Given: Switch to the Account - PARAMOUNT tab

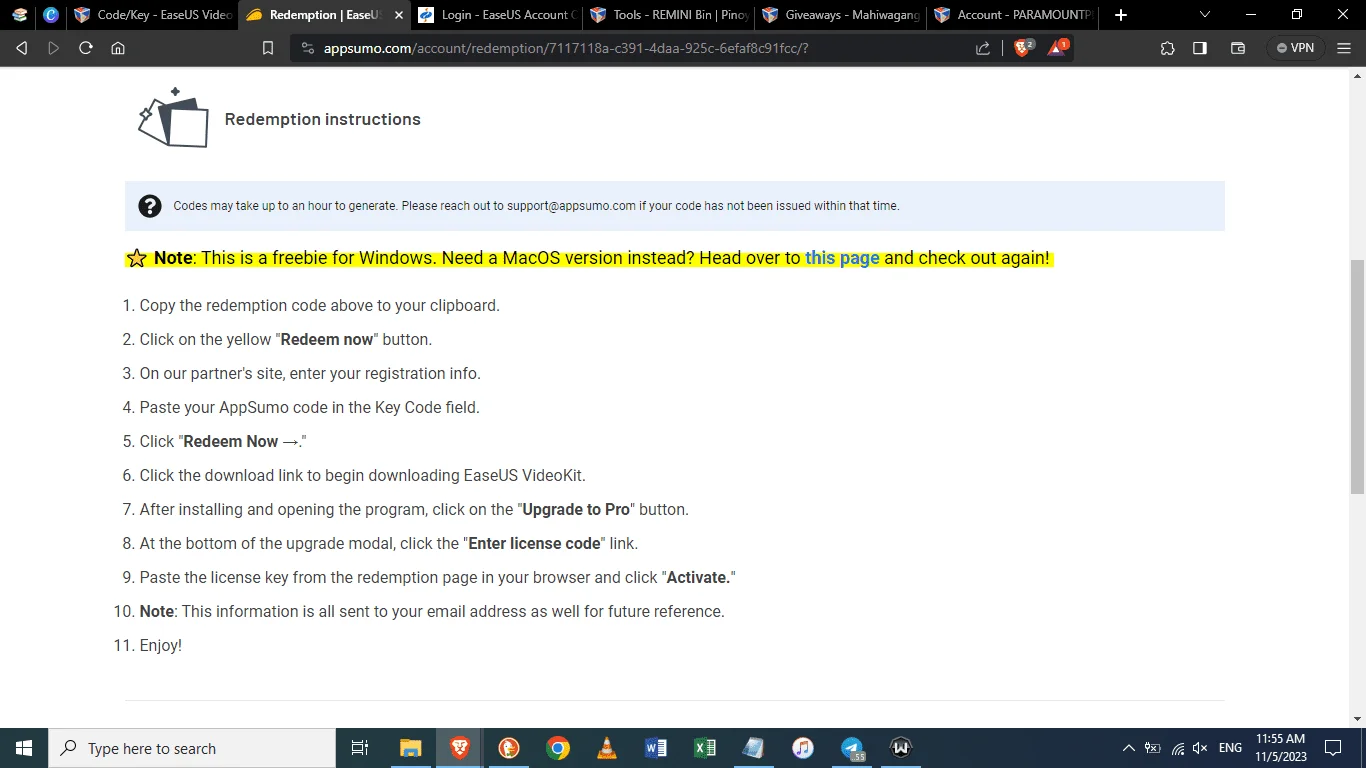Looking at the screenshot, I should pyautogui.click(x=1012, y=15).
